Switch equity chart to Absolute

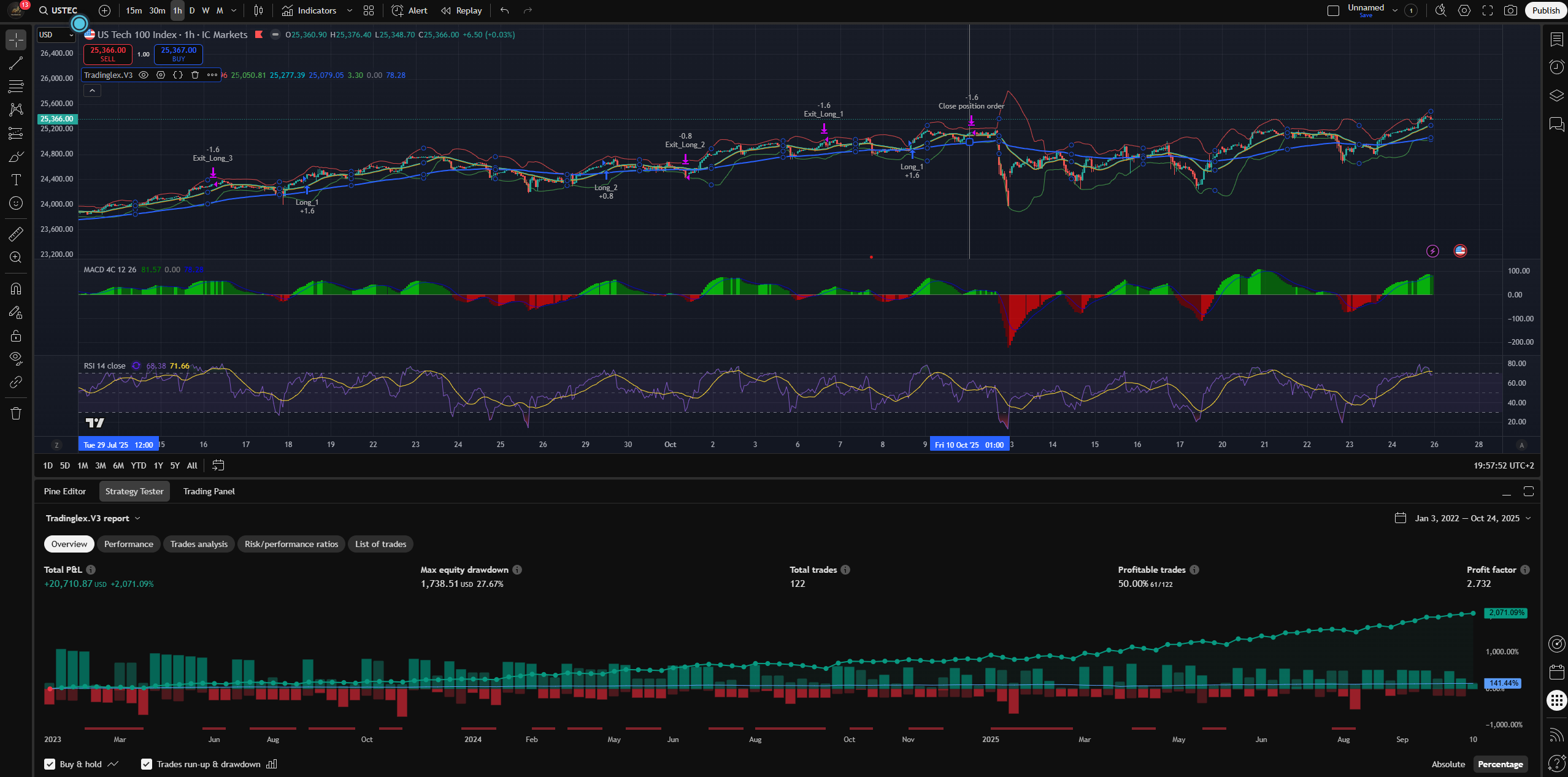tap(1448, 764)
